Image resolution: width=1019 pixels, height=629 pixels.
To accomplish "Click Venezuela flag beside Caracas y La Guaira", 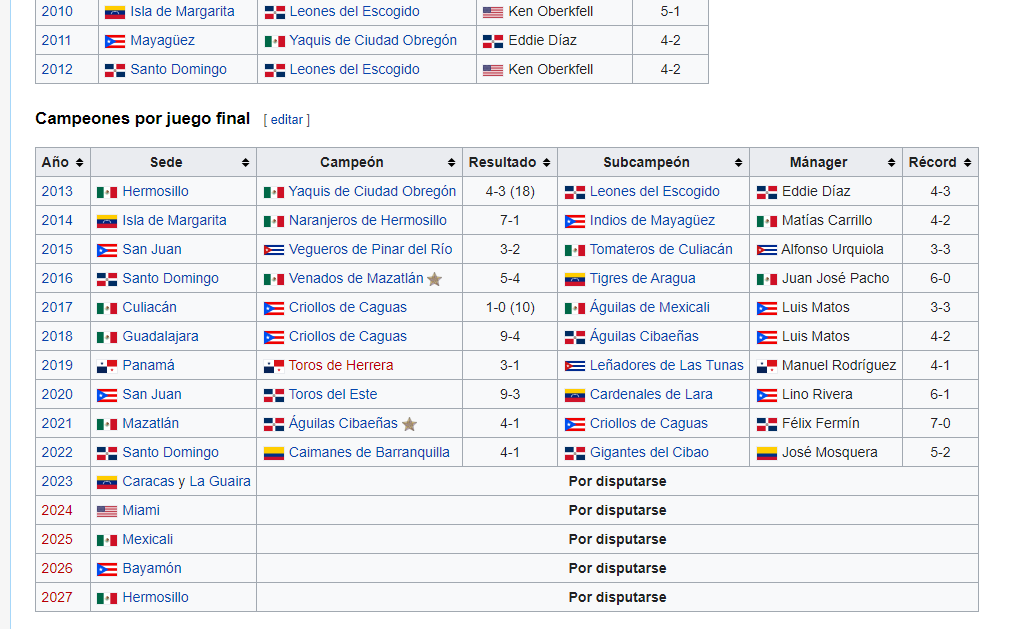I will (x=107, y=483).
